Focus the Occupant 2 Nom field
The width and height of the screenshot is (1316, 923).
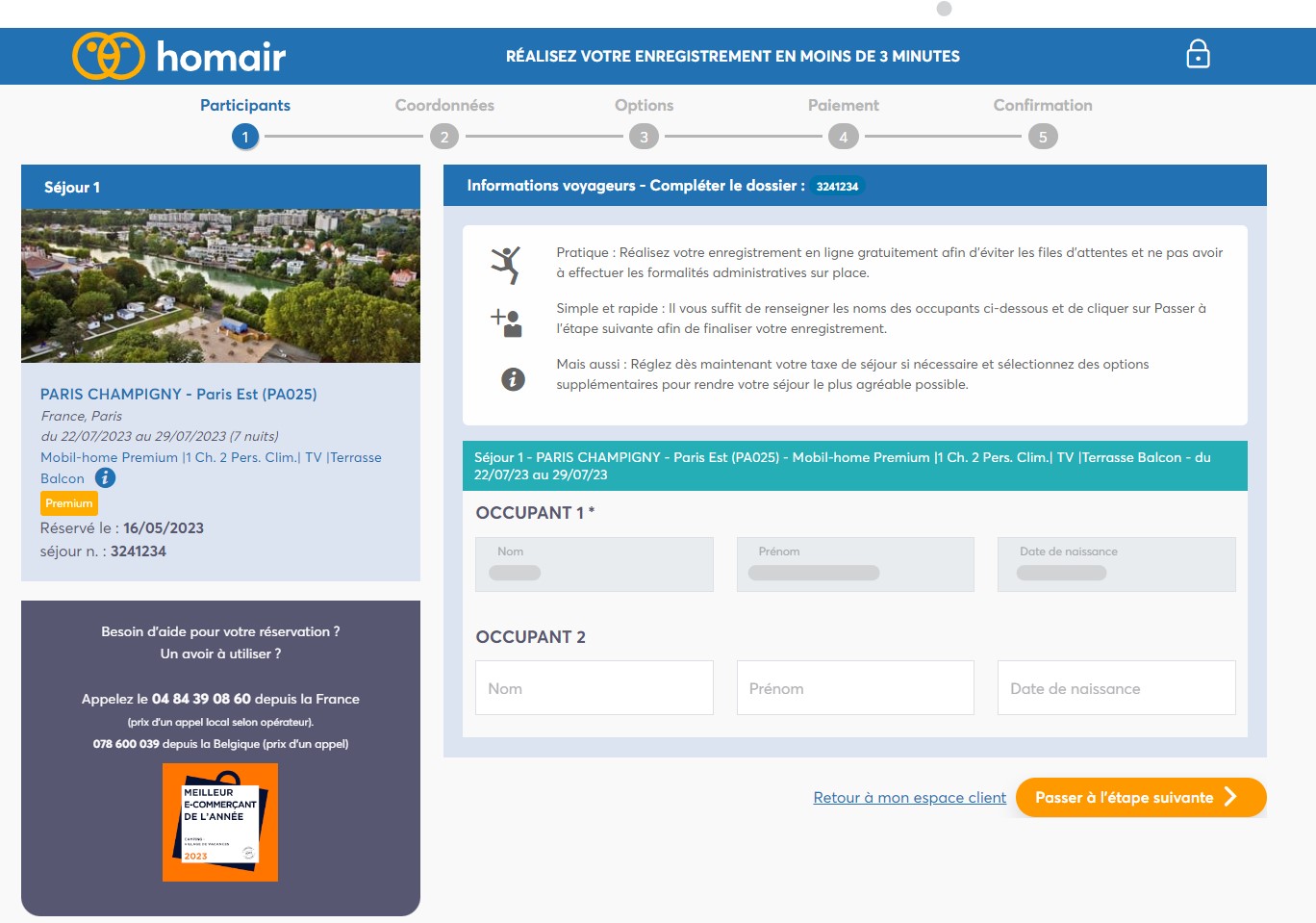pos(595,687)
